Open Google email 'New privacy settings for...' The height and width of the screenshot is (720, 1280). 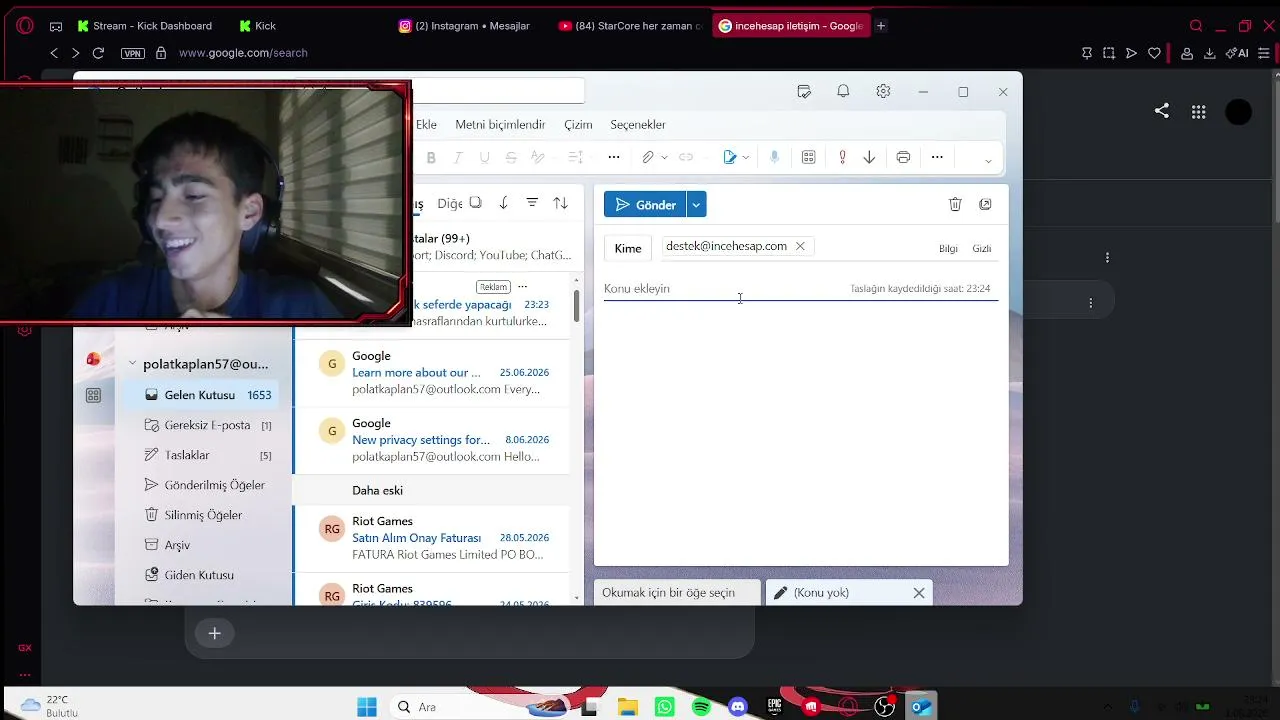point(432,440)
